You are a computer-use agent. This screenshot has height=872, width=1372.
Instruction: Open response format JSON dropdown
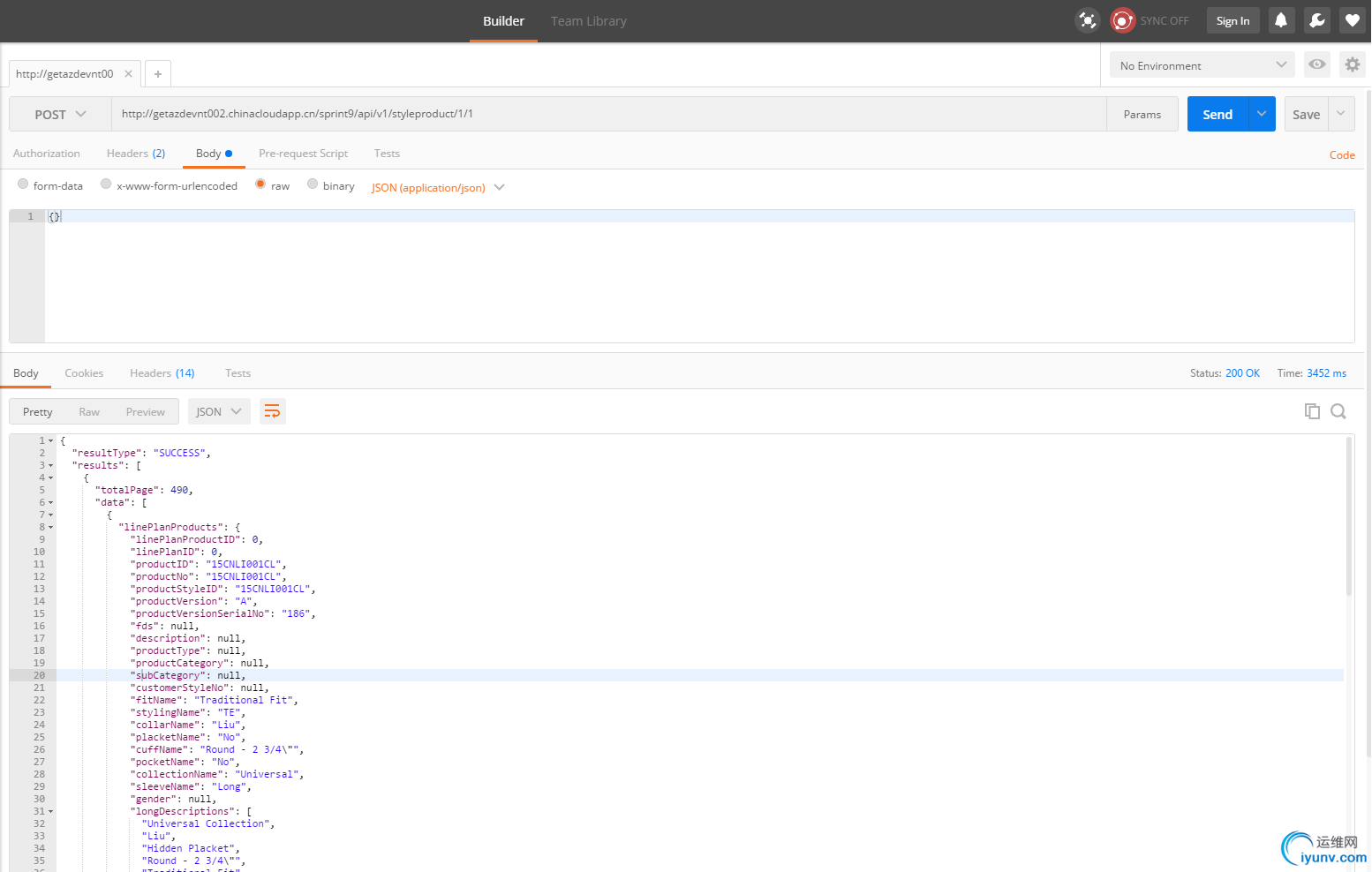(219, 411)
